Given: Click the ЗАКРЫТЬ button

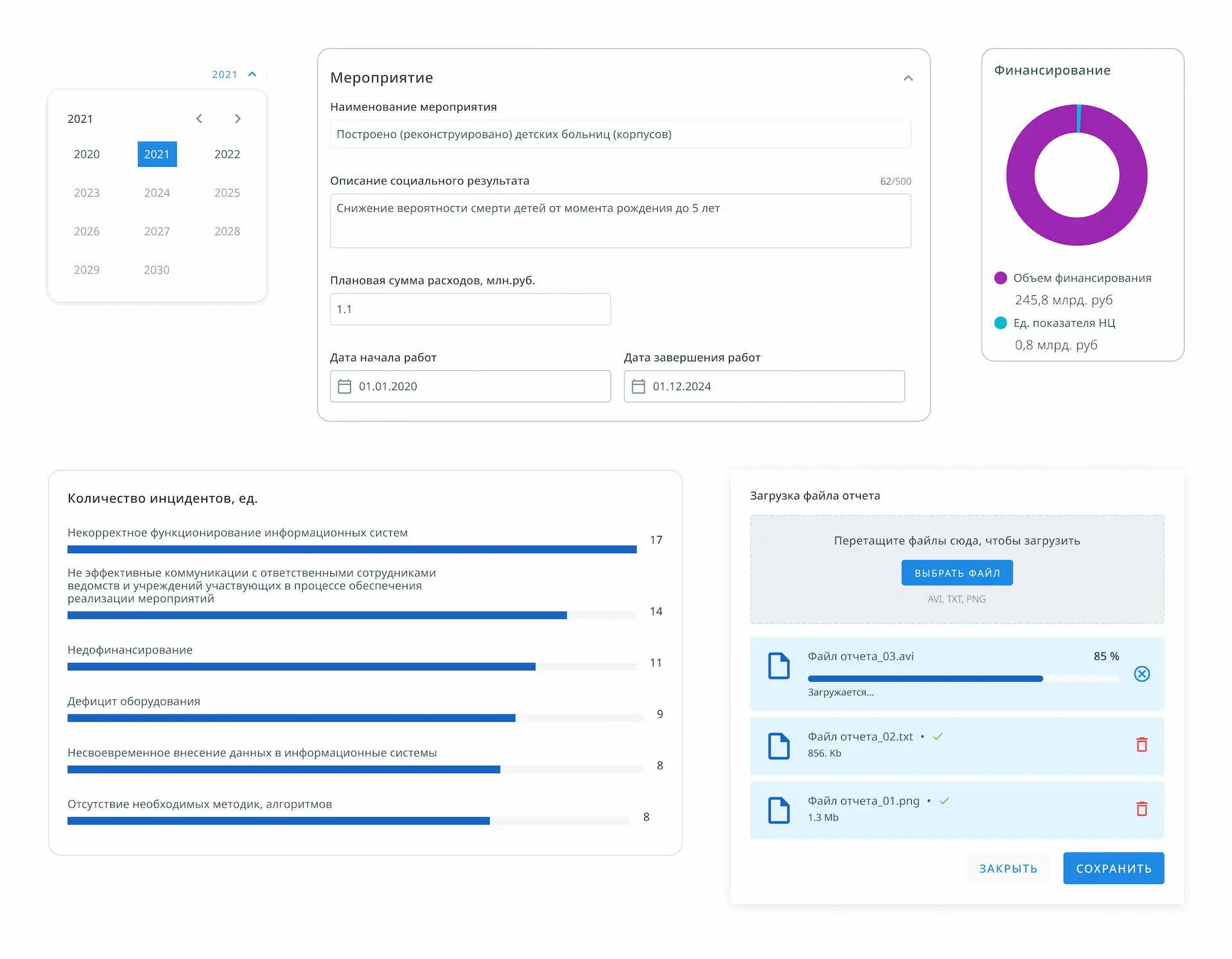Looking at the screenshot, I should [1008, 868].
